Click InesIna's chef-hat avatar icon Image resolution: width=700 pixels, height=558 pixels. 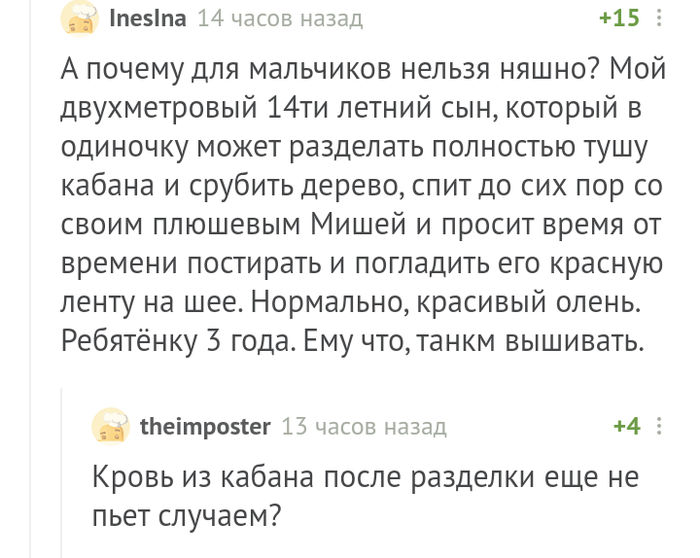pyautogui.click(x=79, y=17)
